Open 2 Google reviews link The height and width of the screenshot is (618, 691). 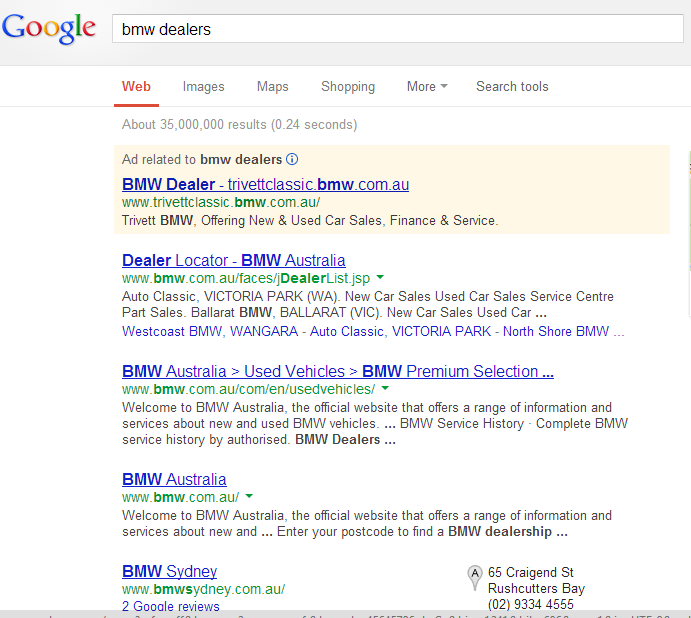(171, 606)
